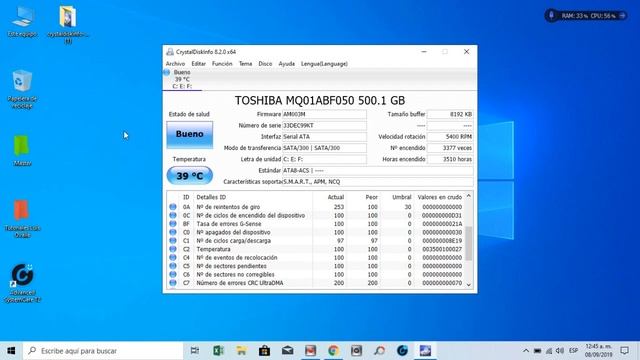The width and height of the screenshot is (640, 360).
Task: Click the Interfaz Serial ATA field
Action: coord(324,137)
